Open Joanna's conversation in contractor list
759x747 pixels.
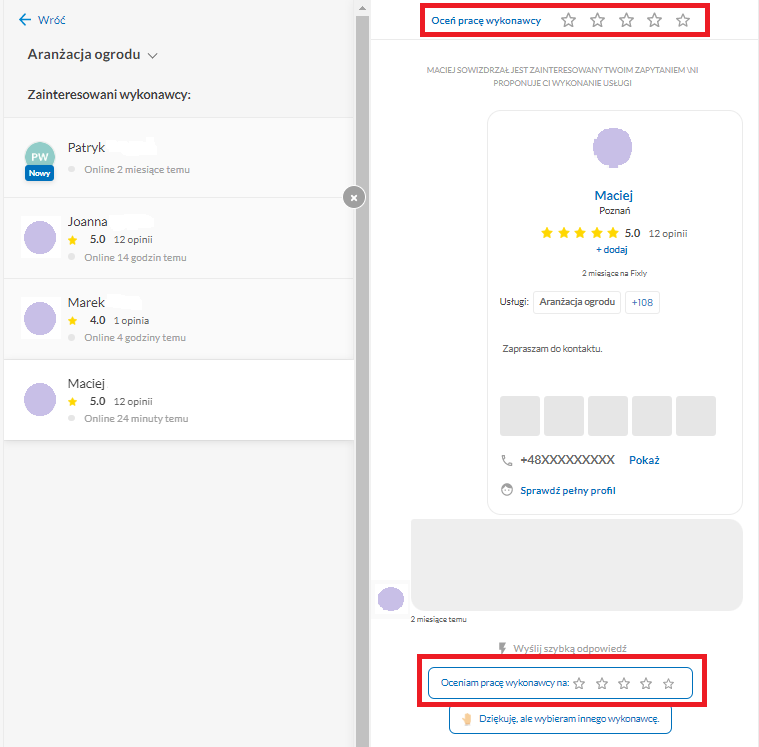179,238
